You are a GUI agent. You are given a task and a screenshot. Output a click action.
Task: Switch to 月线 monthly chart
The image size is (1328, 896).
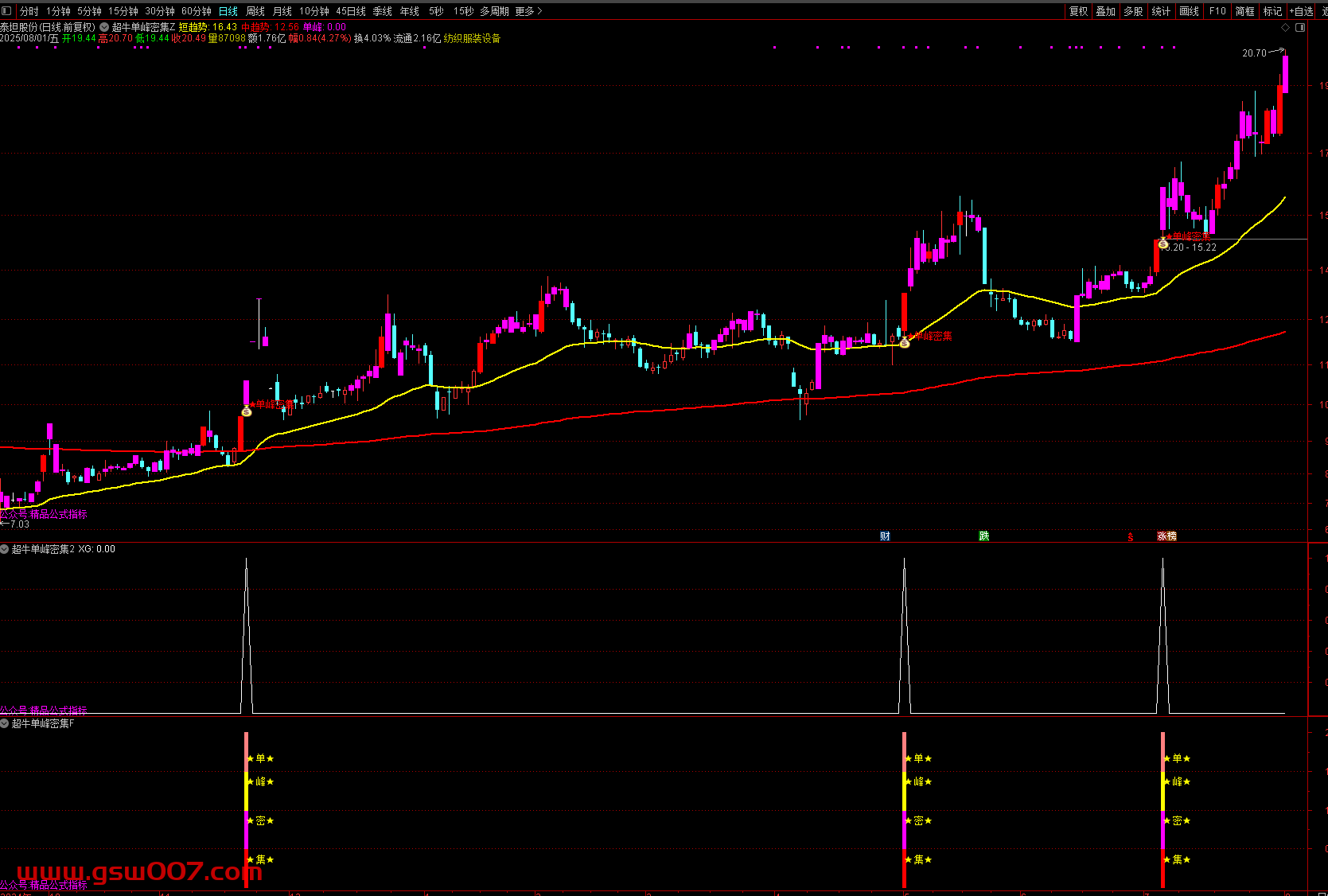282,11
